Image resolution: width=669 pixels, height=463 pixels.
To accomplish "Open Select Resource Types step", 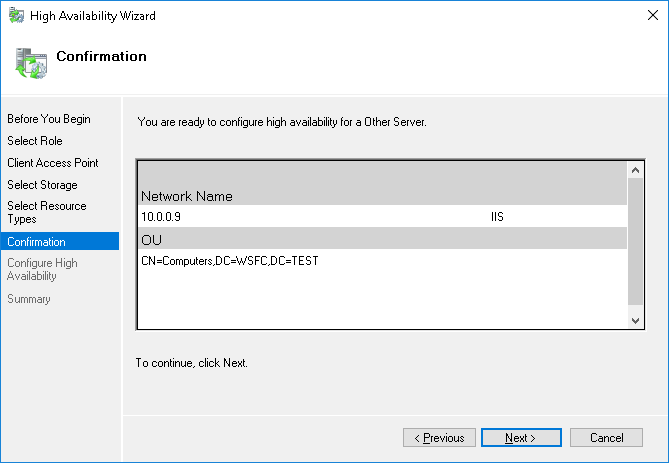I will pyautogui.click(x=47, y=212).
